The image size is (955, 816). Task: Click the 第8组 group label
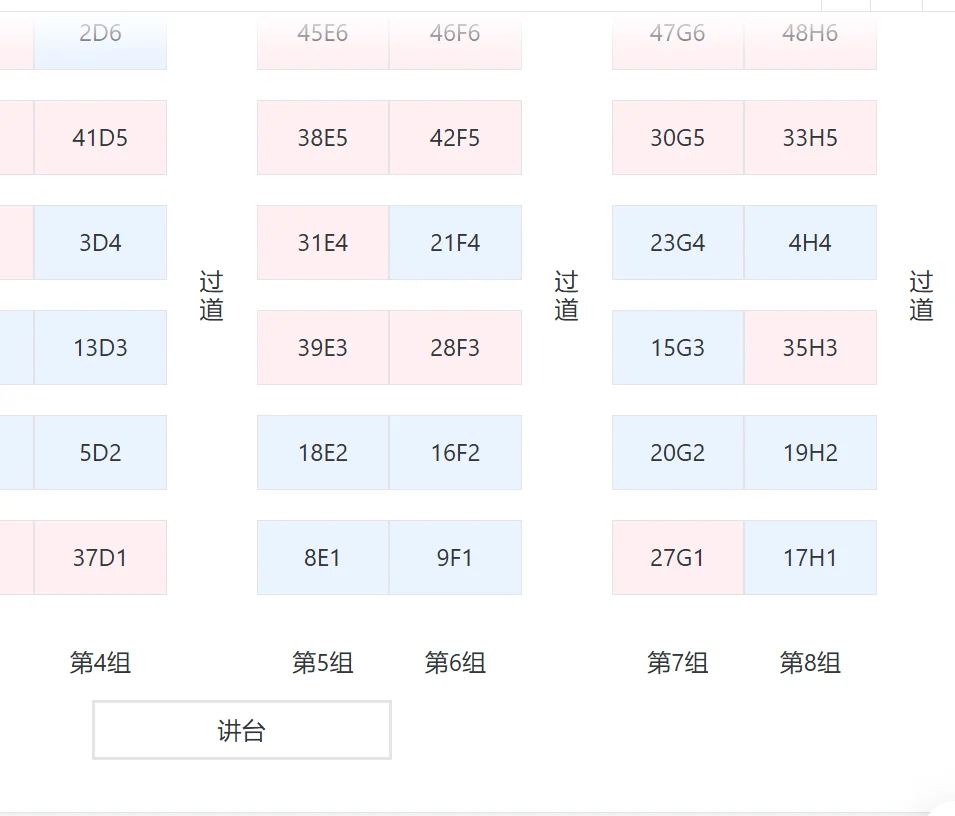(810, 662)
